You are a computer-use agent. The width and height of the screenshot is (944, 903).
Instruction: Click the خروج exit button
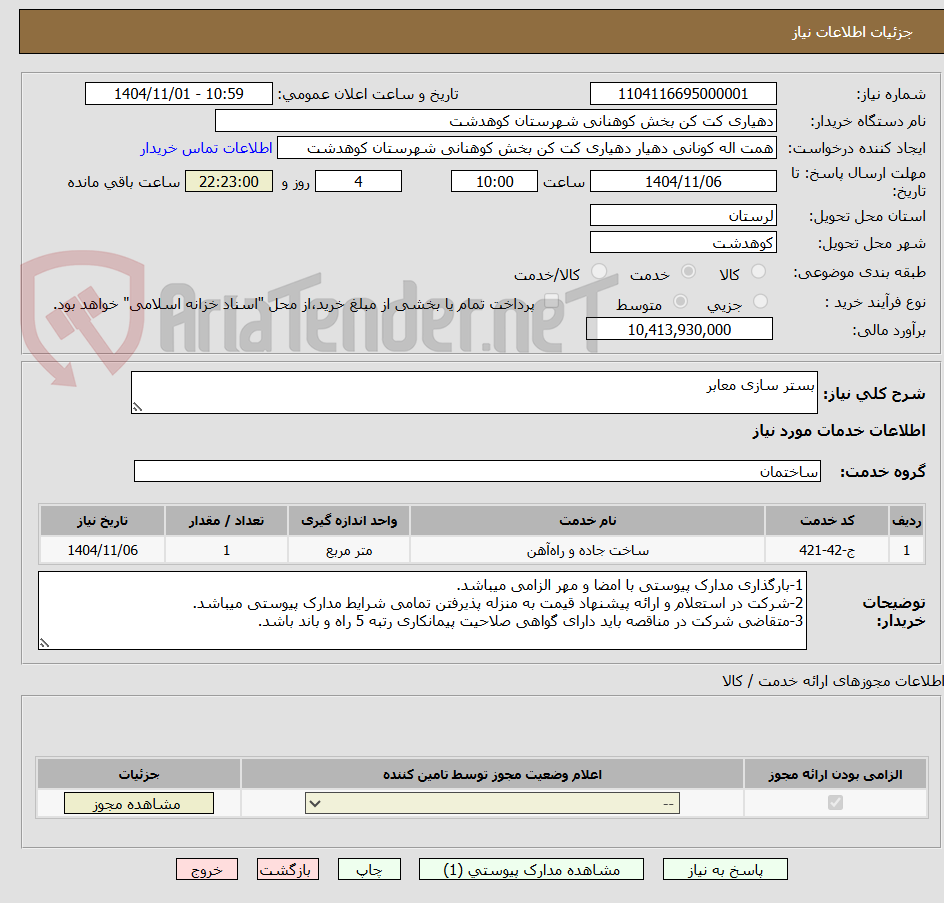click(x=207, y=869)
